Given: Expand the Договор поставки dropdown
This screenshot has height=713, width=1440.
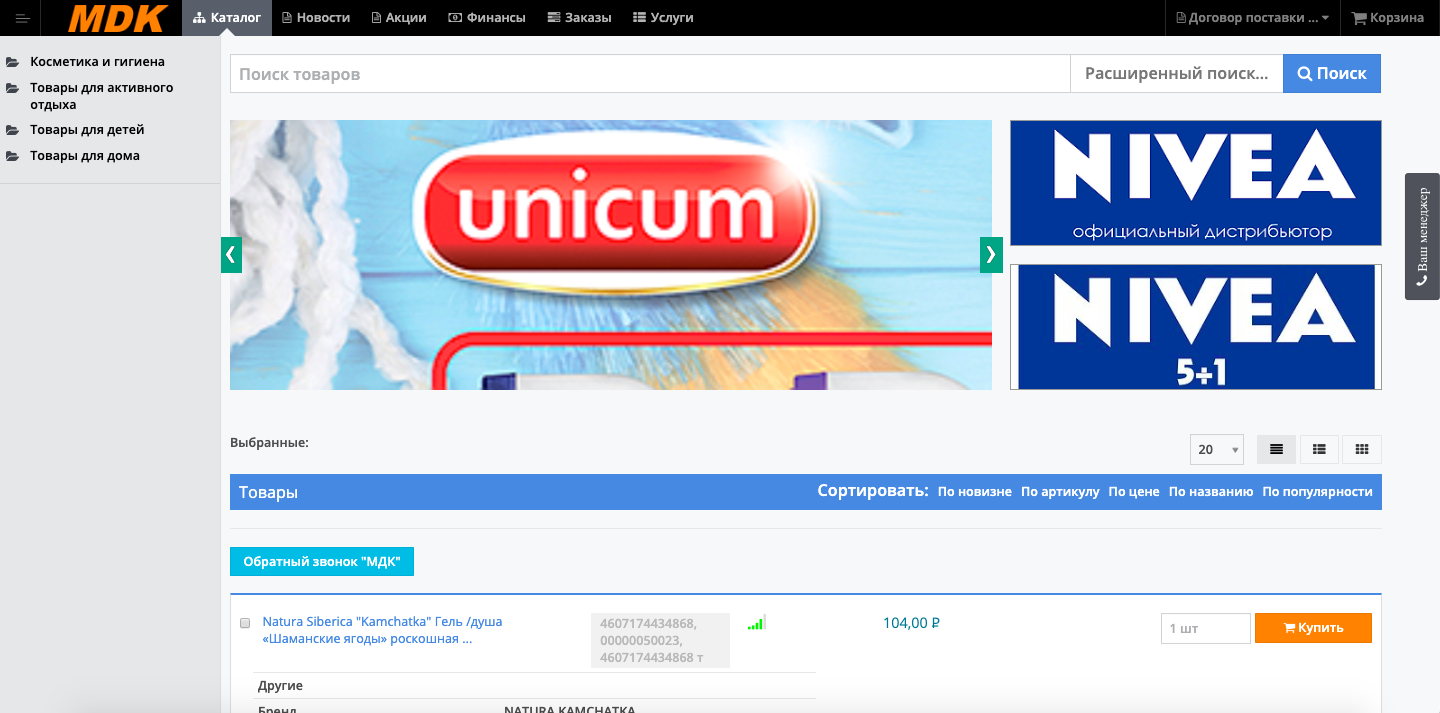Looking at the screenshot, I should click(x=1253, y=18).
